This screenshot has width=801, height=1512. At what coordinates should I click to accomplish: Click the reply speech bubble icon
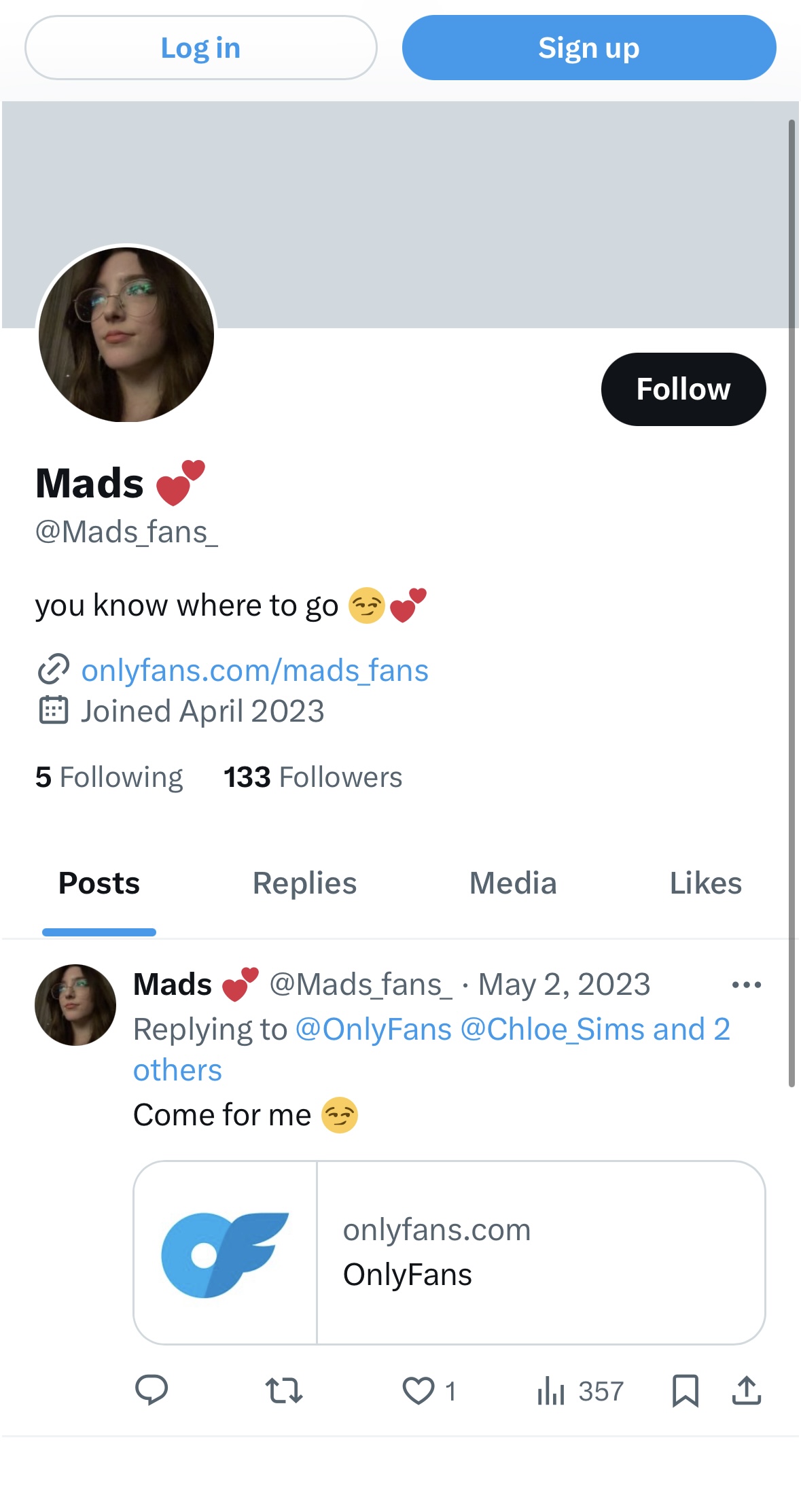[x=152, y=1390]
